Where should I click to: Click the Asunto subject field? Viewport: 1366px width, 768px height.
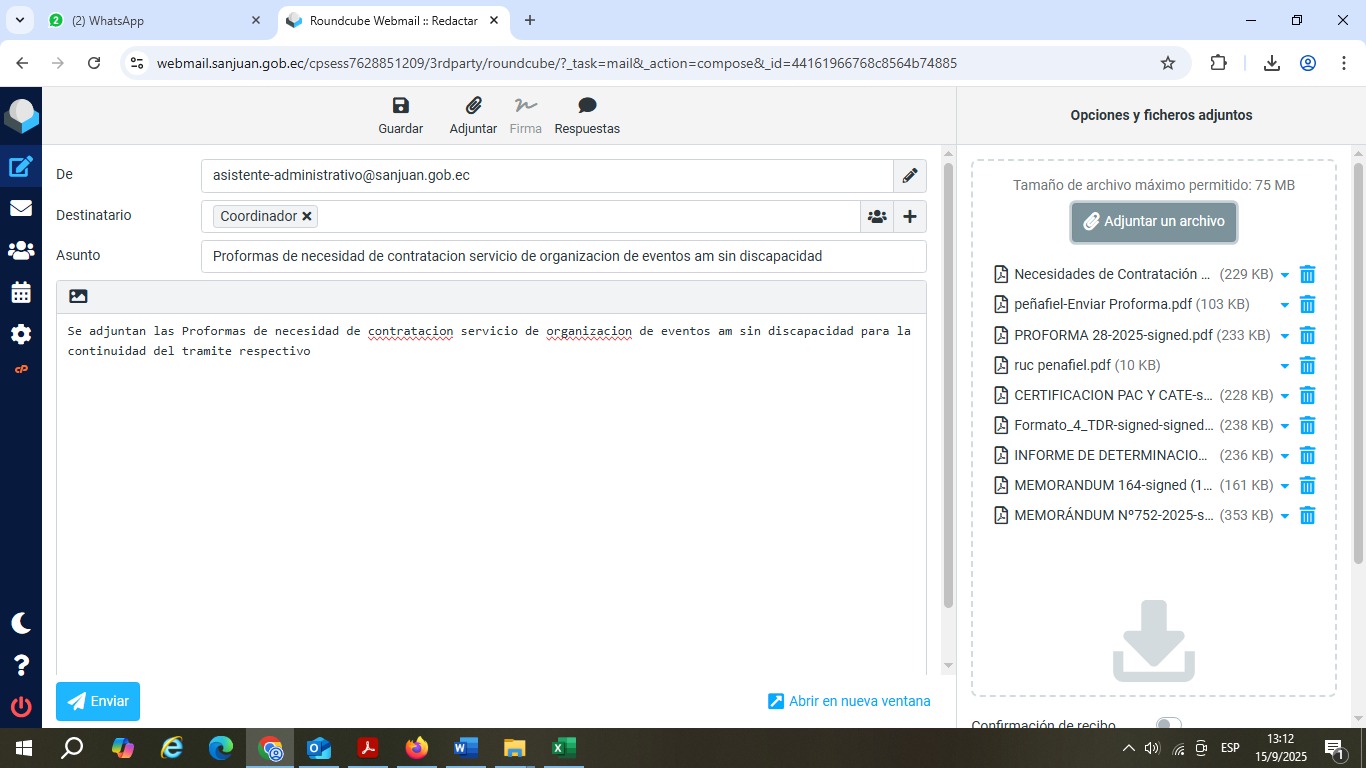[563, 256]
